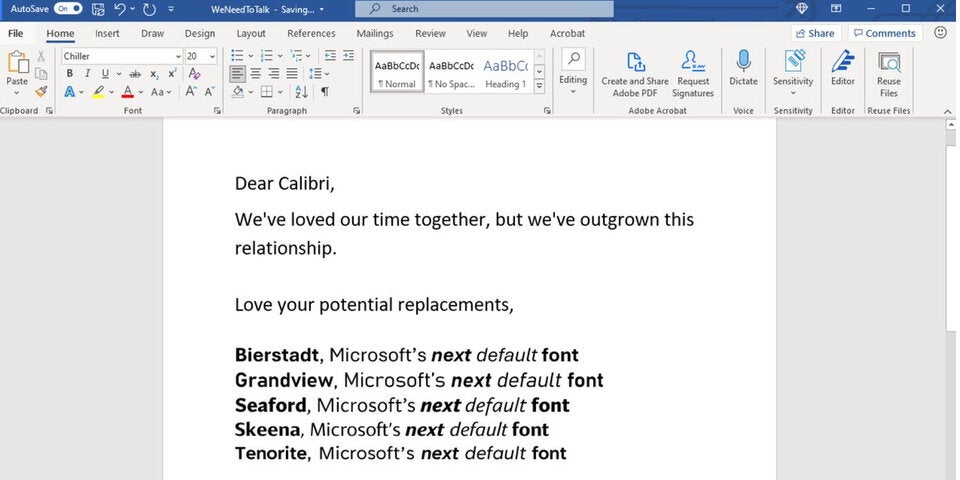Apply superscript formatting
The height and width of the screenshot is (480, 960).
[173, 73]
